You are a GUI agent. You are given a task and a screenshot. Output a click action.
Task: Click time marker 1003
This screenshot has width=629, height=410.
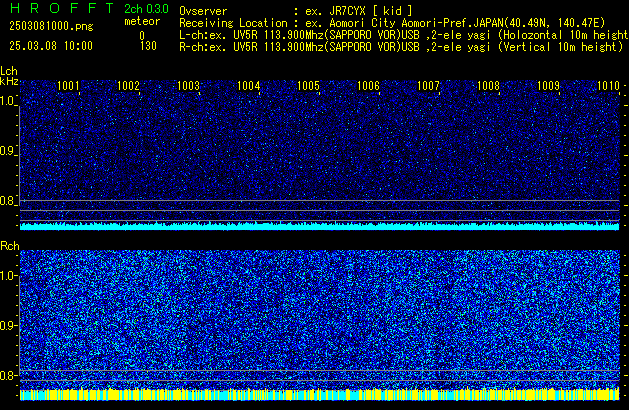point(189,85)
